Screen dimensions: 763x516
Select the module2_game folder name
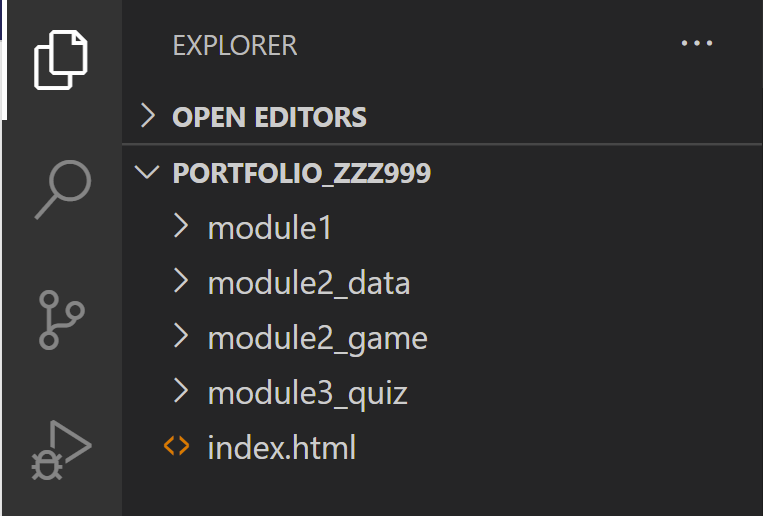click(x=318, y=339)
